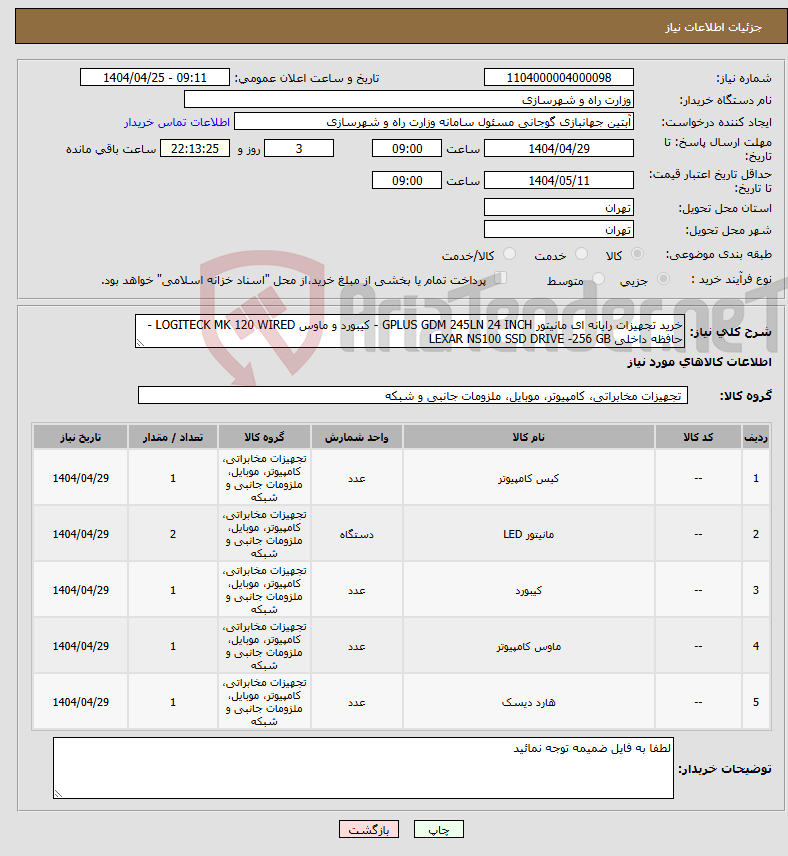
Task: Click the remaining time 22:13:25 field
Action: point(195,148)
